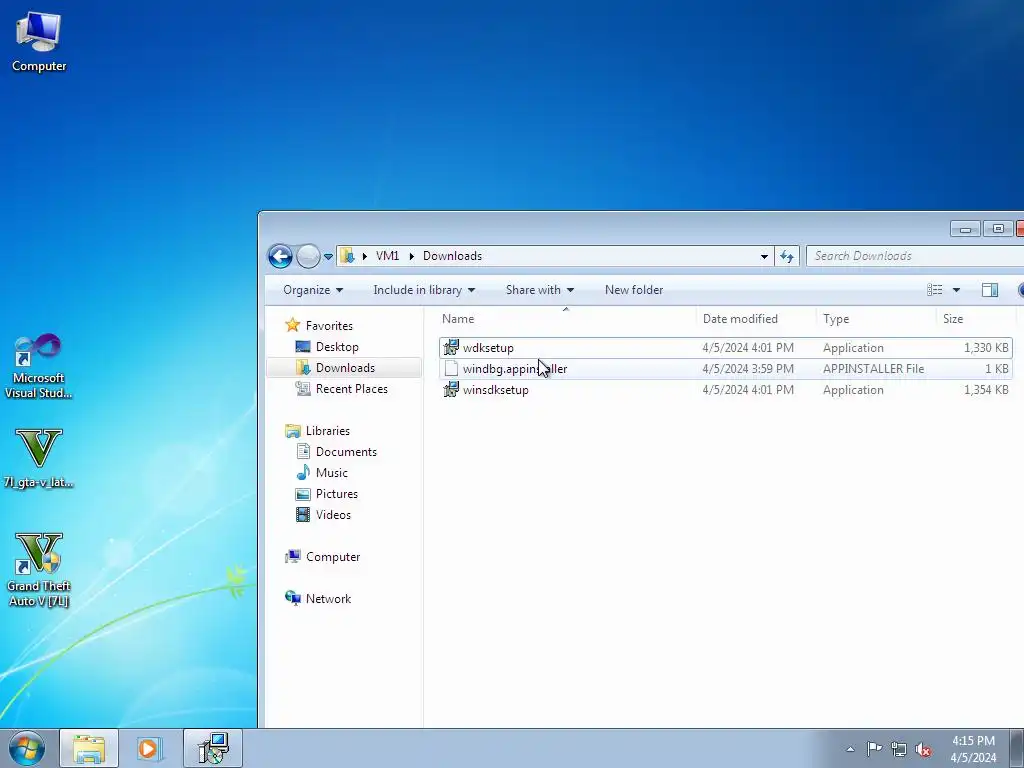Image resolution: width=1024 pixels, height=768 pixels.
Task: Click the Downloads breadcrumb in the address bar
Action: (452, 256)
